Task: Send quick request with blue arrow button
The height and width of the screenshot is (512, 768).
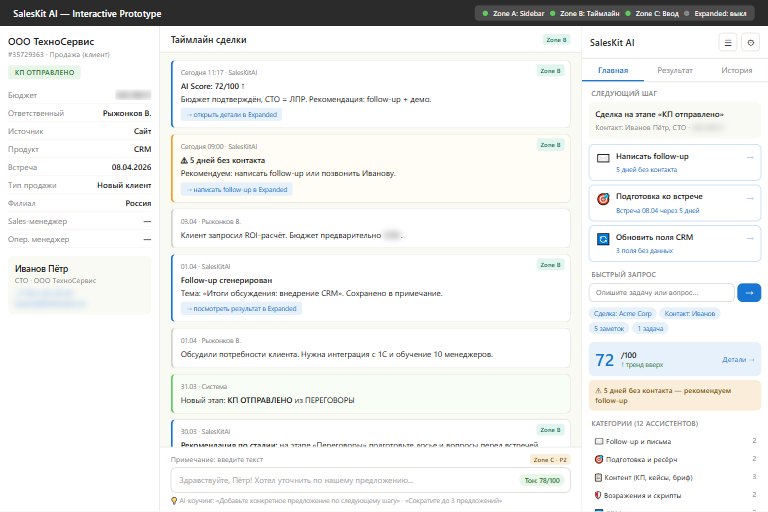Action: pyautogui.click(x=749, y=293)
